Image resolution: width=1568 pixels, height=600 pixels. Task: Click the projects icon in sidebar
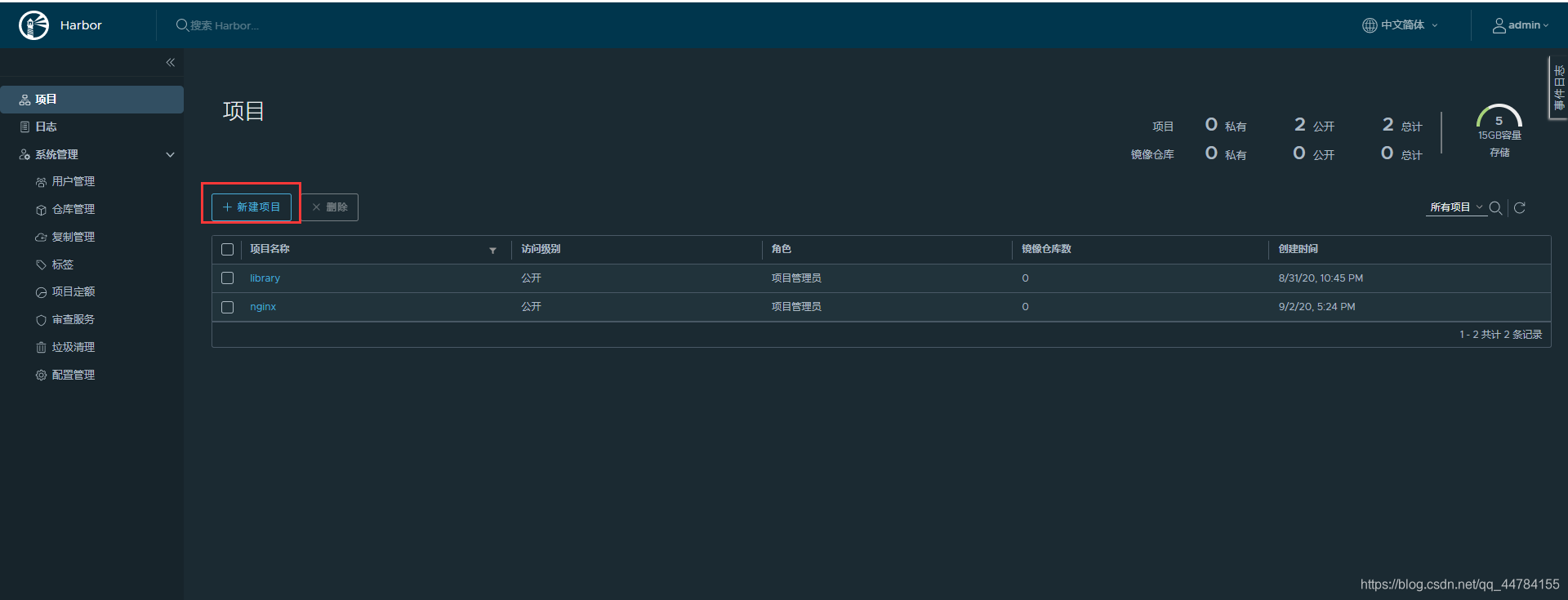24,100
